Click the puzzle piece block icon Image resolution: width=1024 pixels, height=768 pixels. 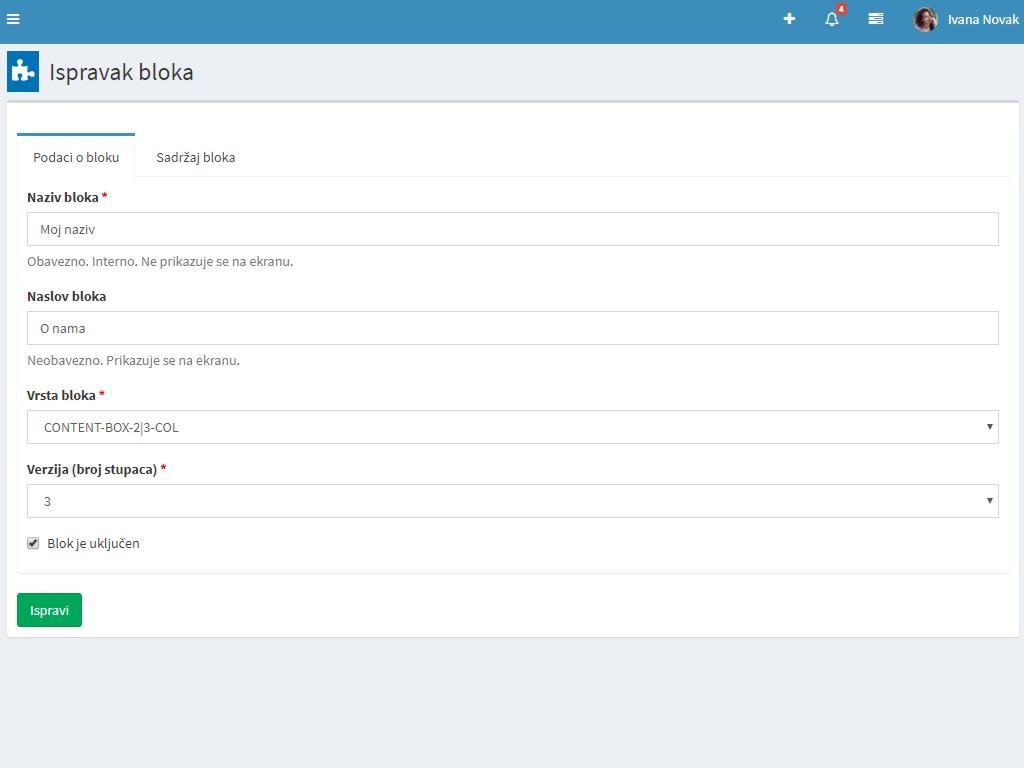(x=23, y=72)
